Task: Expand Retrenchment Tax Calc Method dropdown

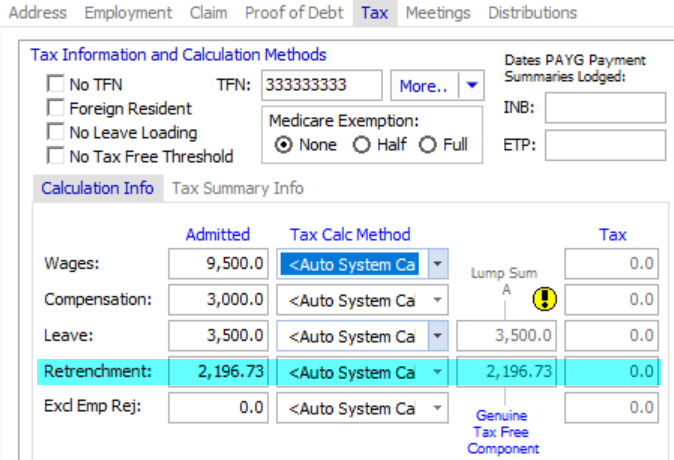Action: point(436,373)
